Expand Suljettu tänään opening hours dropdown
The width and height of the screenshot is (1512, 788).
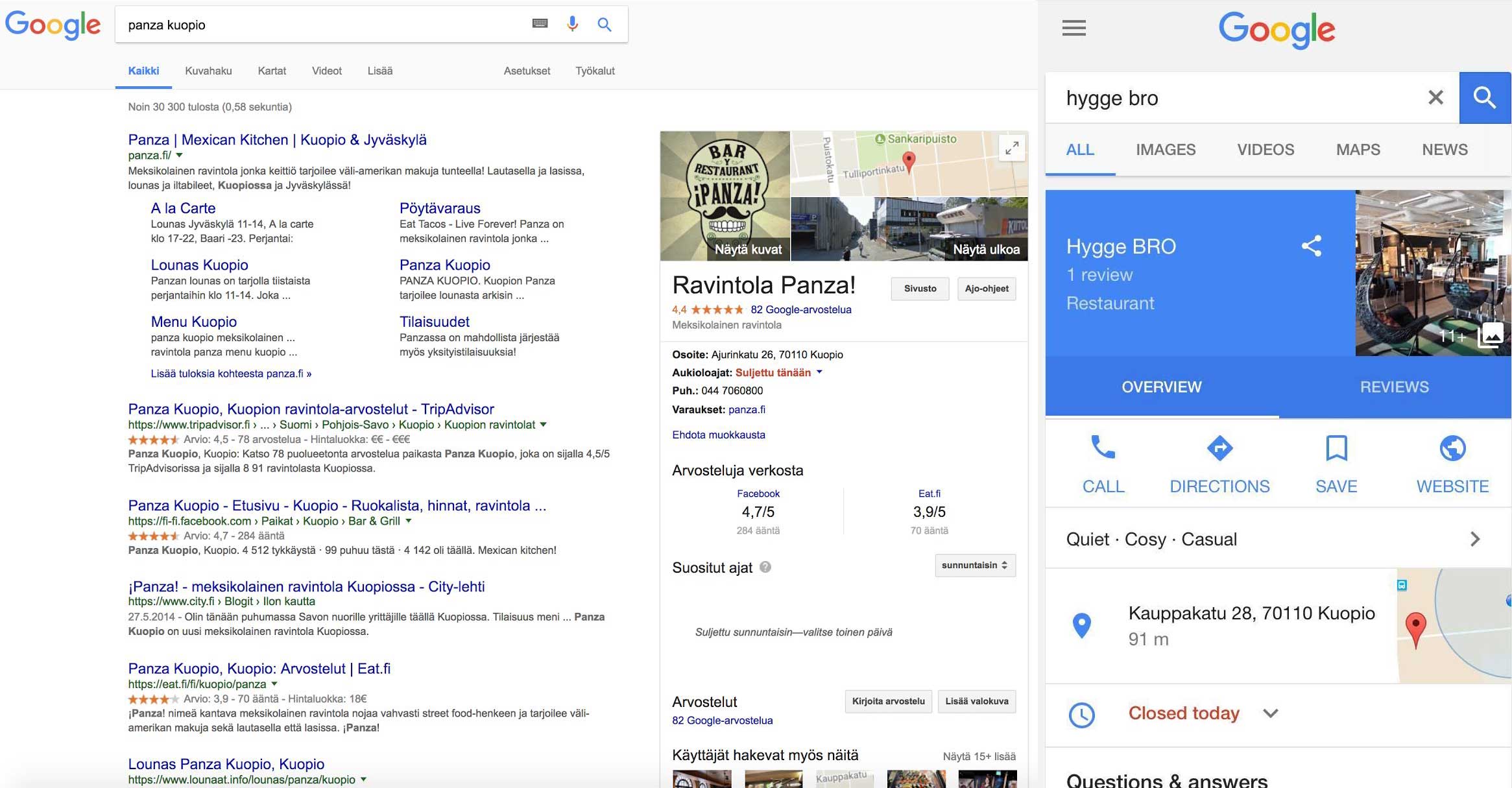click(819, 372)
